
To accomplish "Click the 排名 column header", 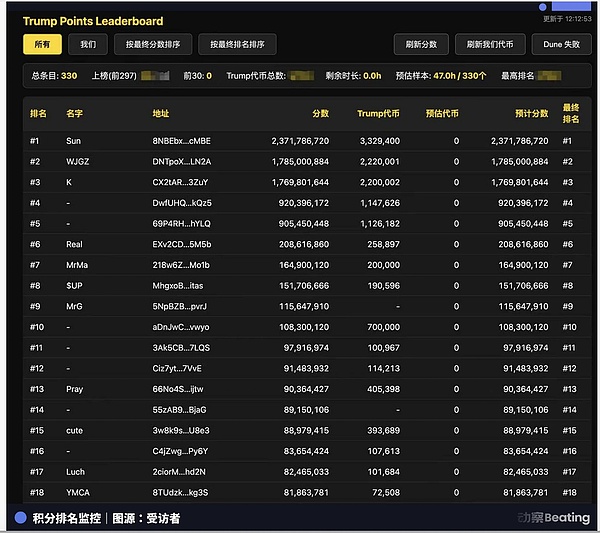I will tap(38, 114).
